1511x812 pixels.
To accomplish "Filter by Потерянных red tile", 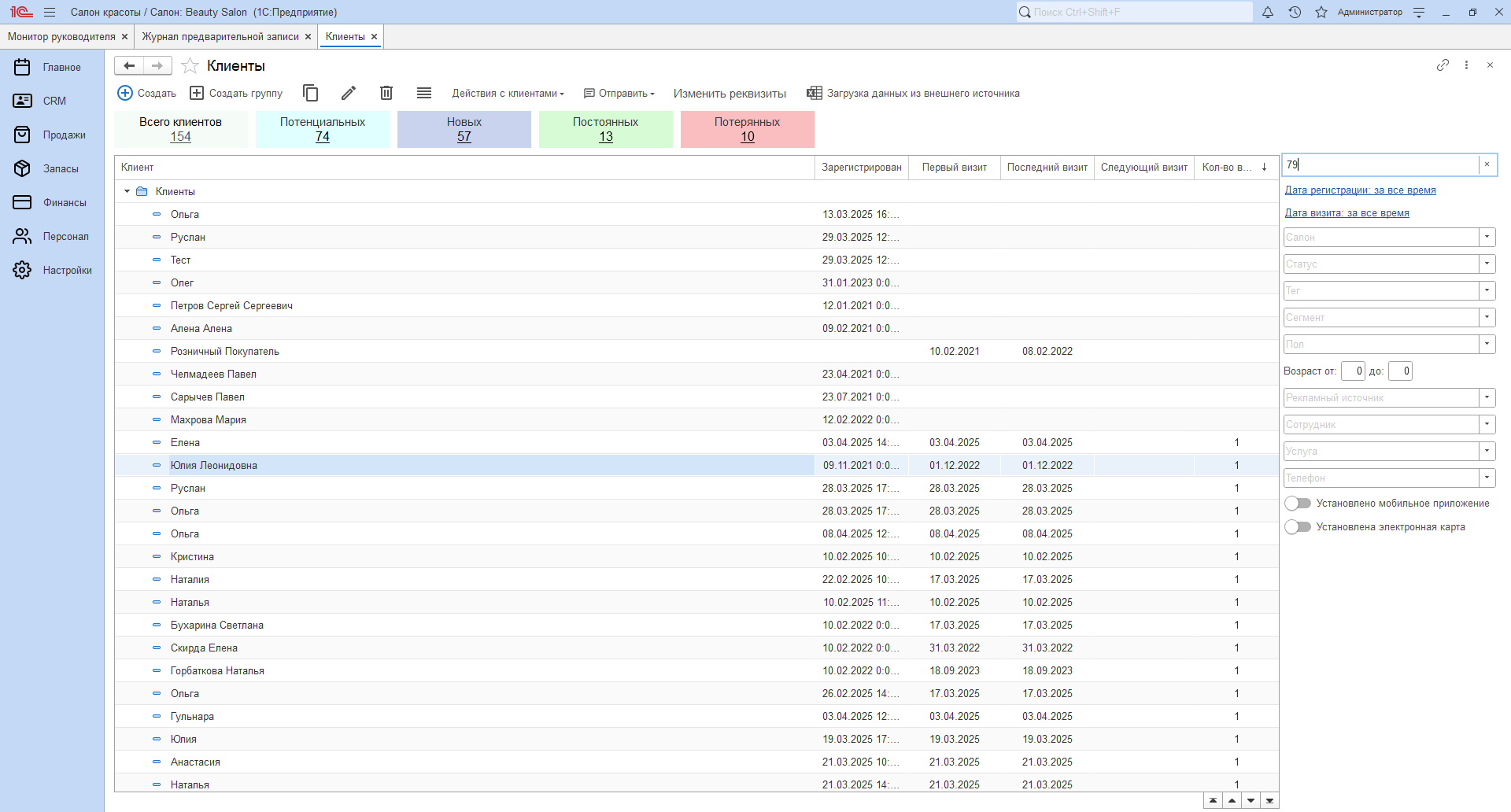I will (x=748, y=129).
